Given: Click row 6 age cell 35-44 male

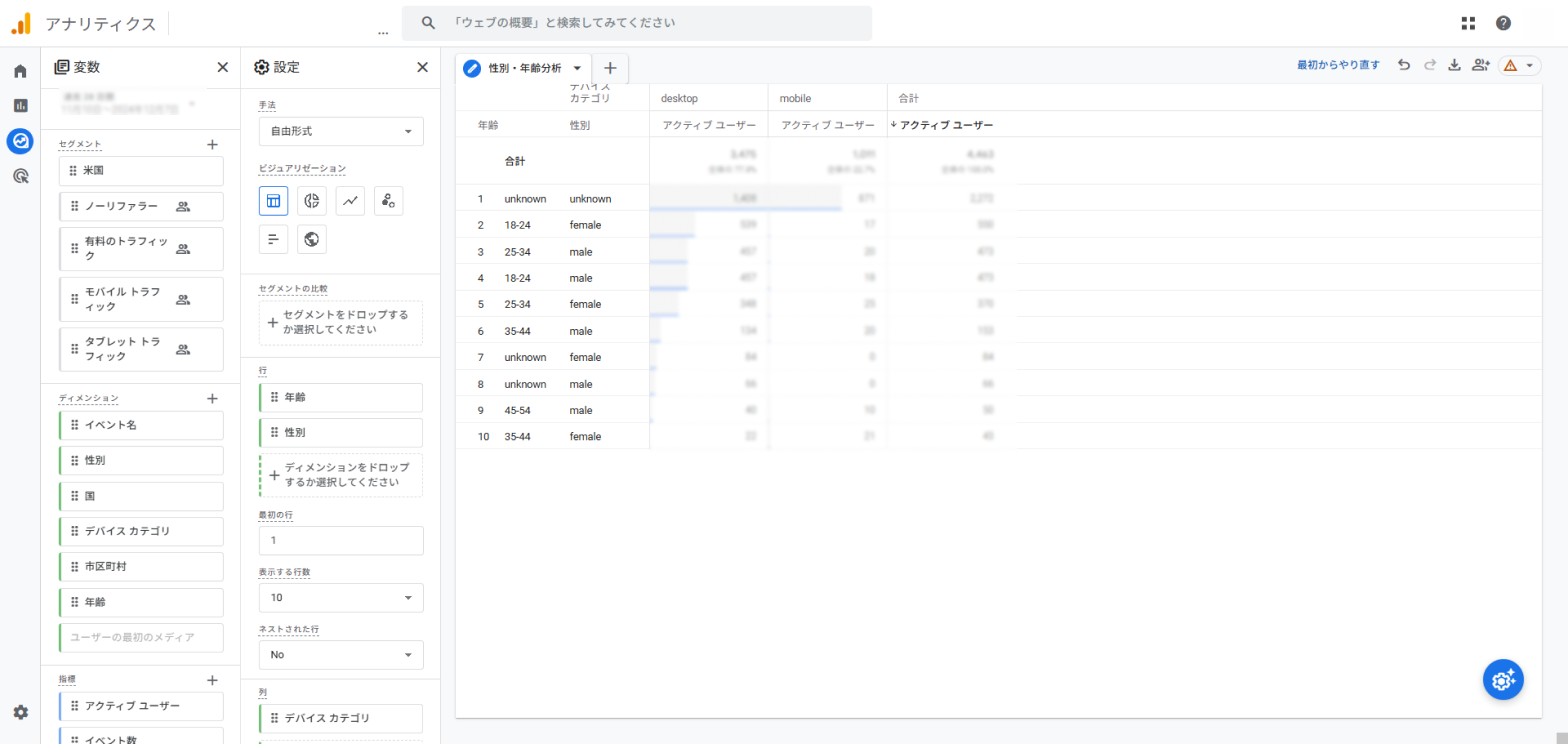Looking at the screenshot, I should pyautogui.click(x=517, y=331).
